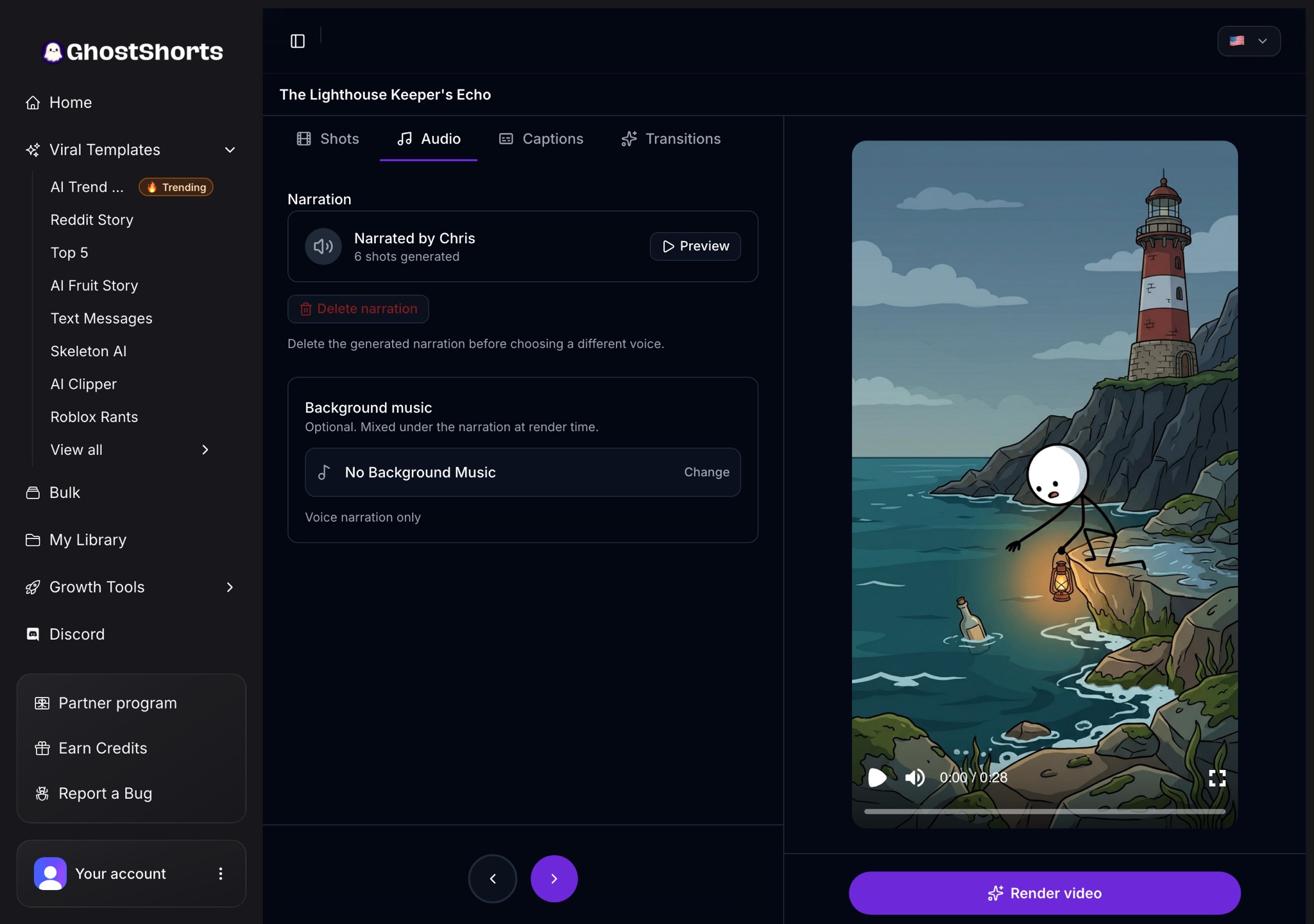Open AI Fruit Story template

coord(94,286)
